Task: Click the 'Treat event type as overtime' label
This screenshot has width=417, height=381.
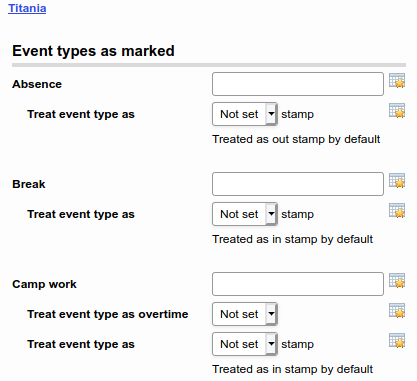Action: coord(108,314)
